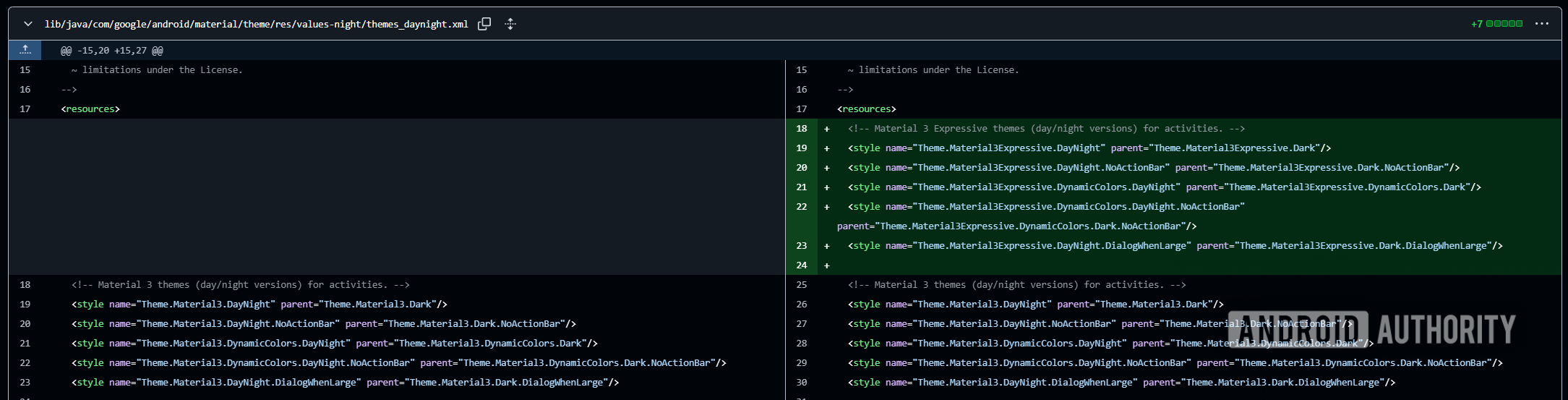Select empty added line number 24

coord(801,265)
